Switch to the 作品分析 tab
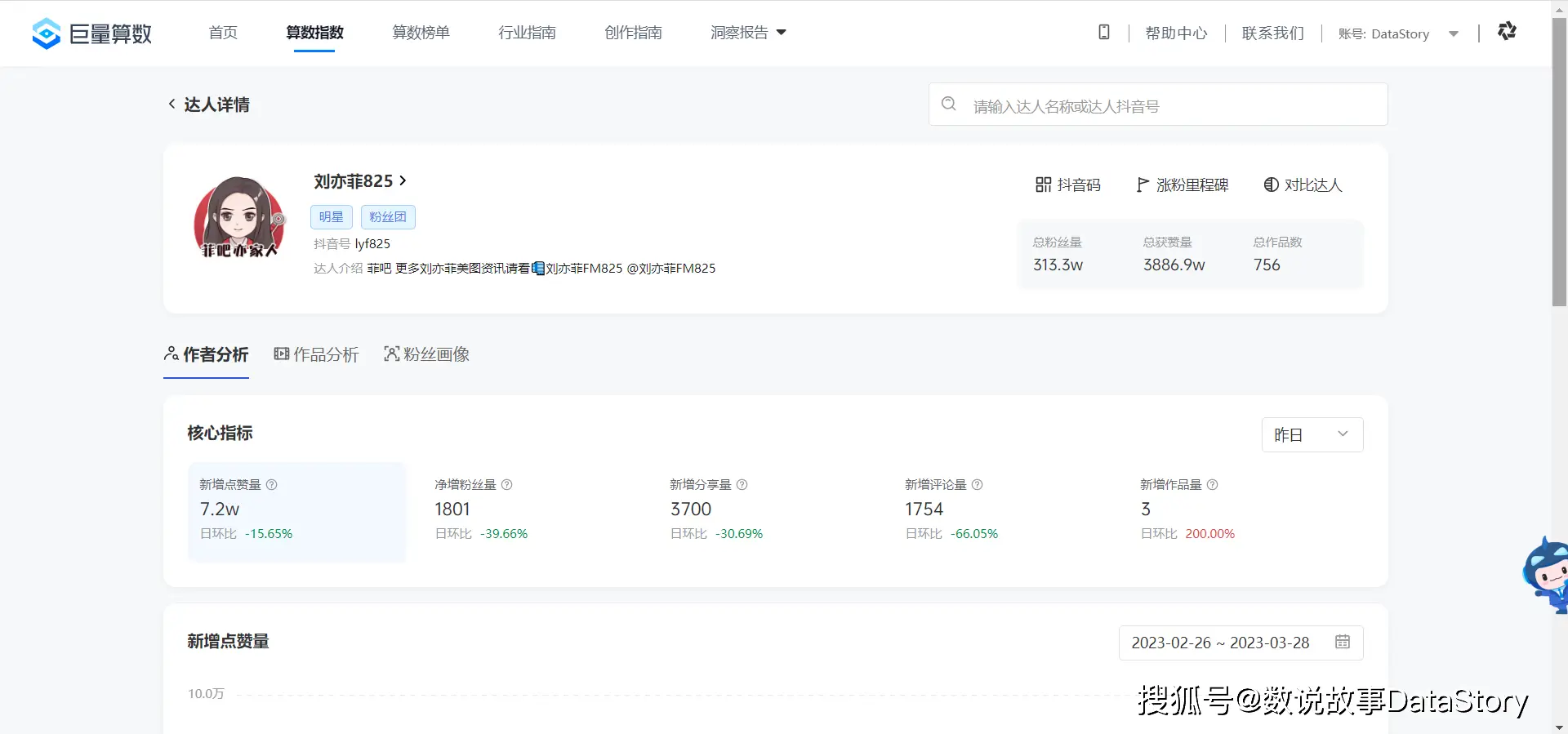The width and height of the screenshot is (1568, 734). pos(316,354)
